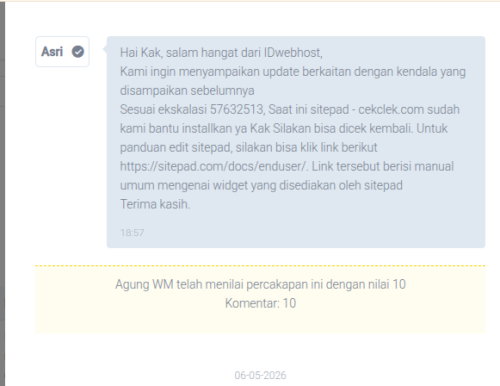This screenshot has height=386, width=500.
Task: Click the 'Agung WM telah menilai percakapan' line
Action: point(260,284)
